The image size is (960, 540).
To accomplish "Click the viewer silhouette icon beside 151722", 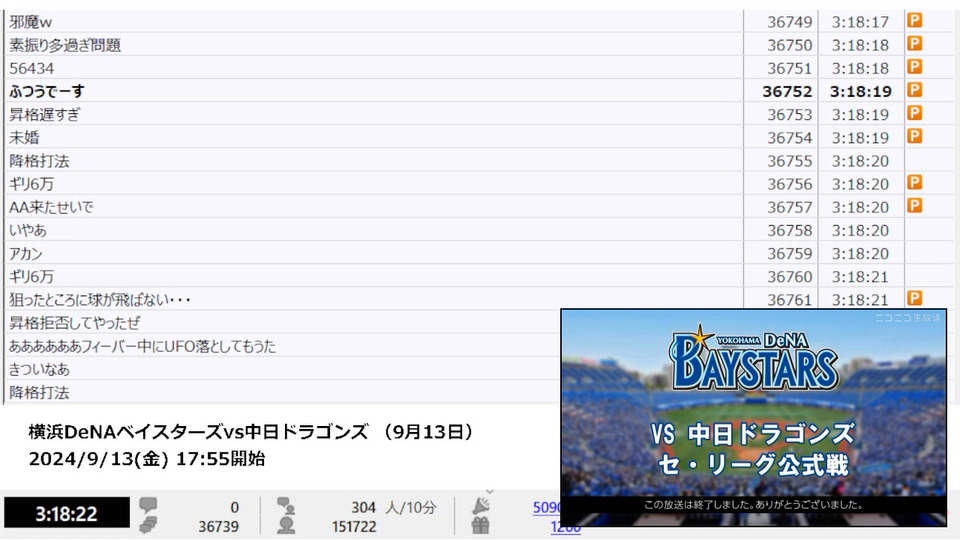I will coord(285,525).
